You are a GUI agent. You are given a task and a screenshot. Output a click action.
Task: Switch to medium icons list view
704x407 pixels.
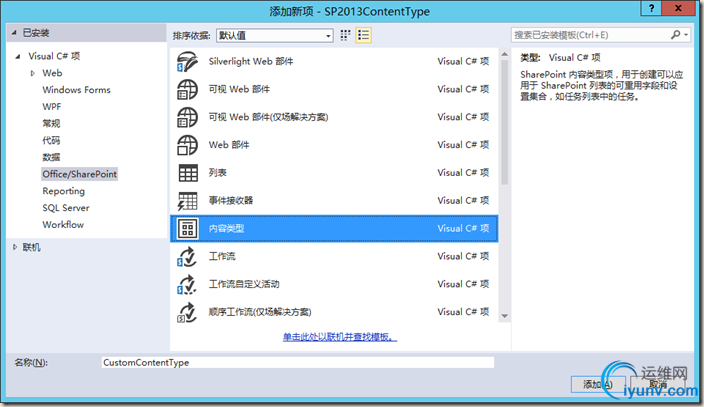coord(363,35)
